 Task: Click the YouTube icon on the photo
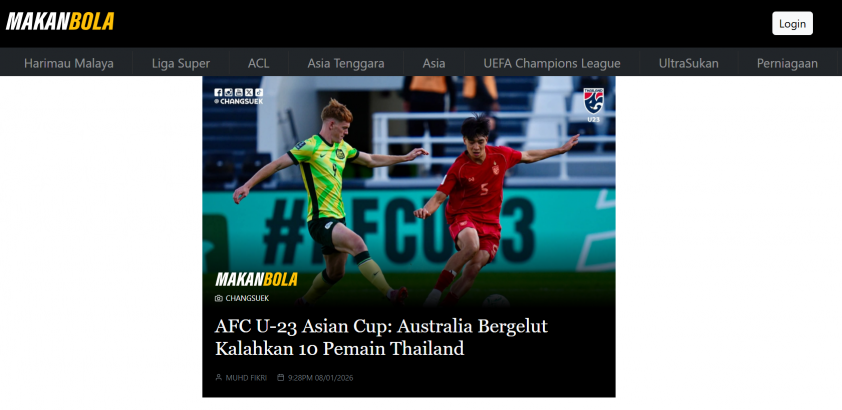[x=238, y=92]
